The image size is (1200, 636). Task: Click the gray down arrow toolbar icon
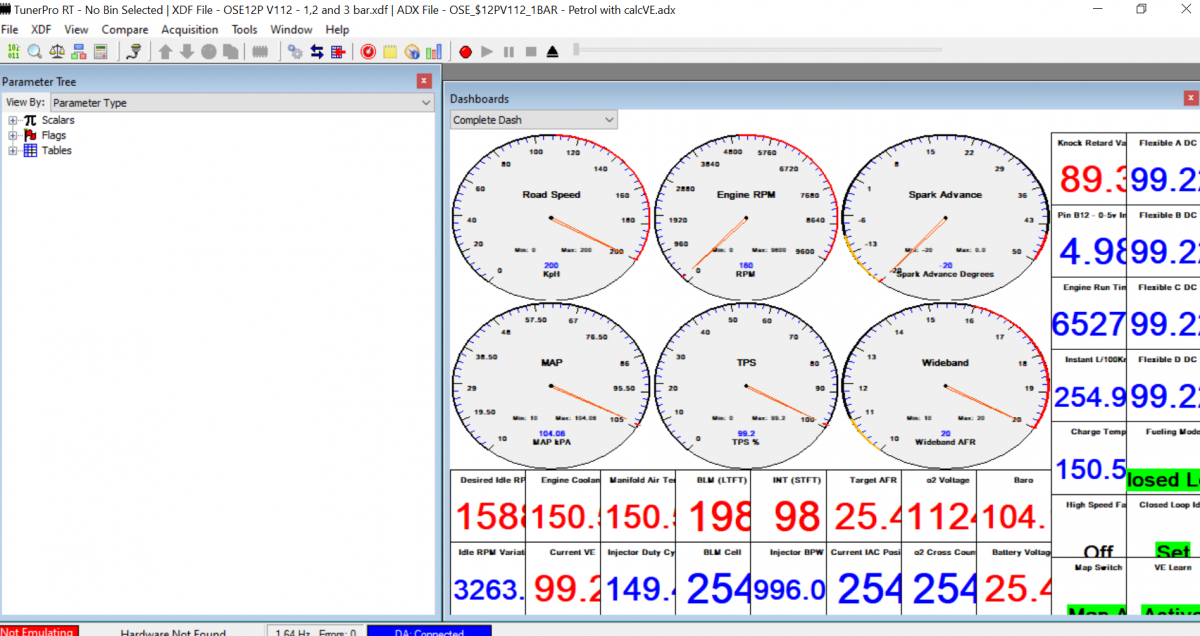pyautogui.click(x=187, y=51)
